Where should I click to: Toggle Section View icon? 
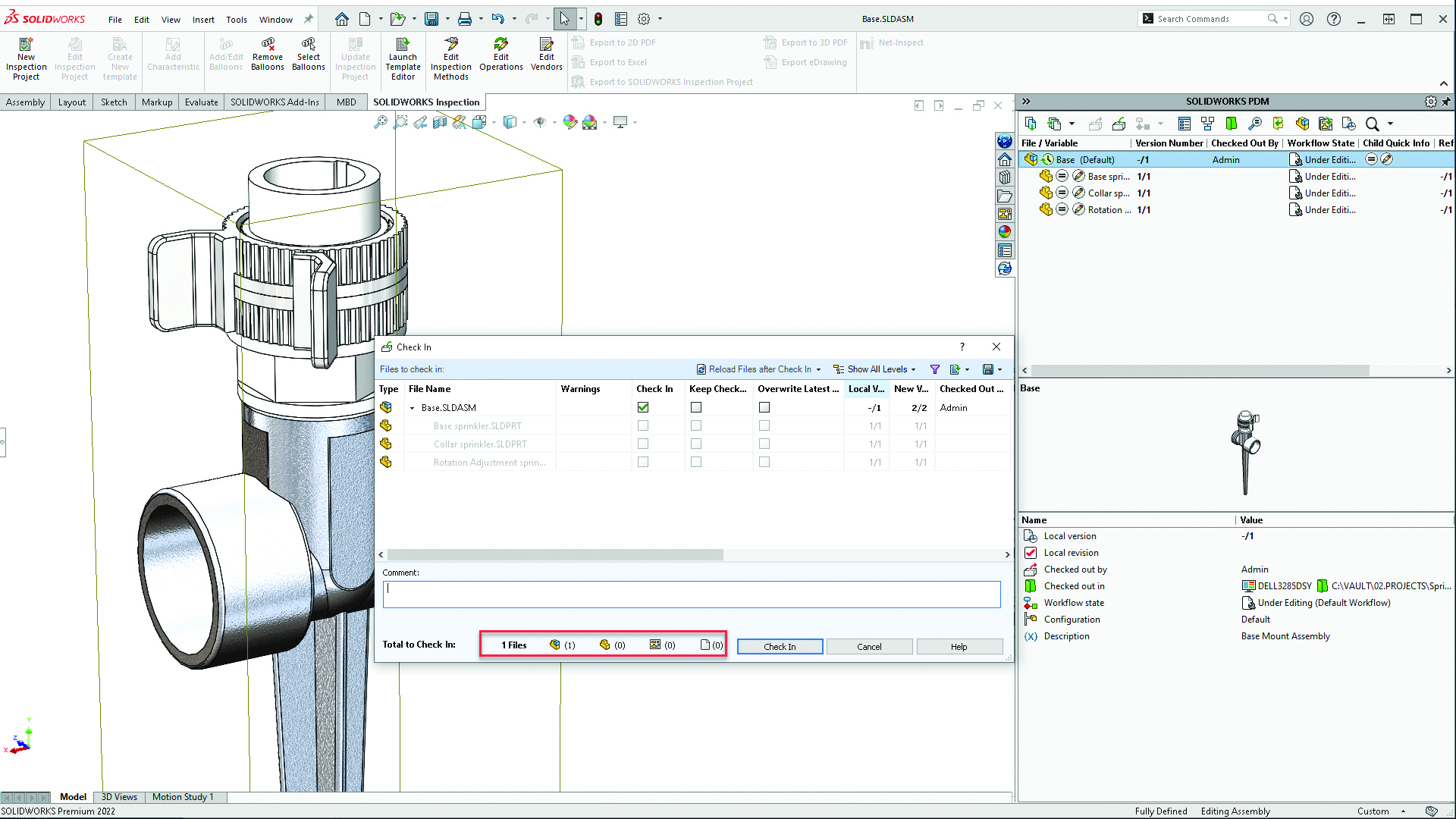coord(440,122)
